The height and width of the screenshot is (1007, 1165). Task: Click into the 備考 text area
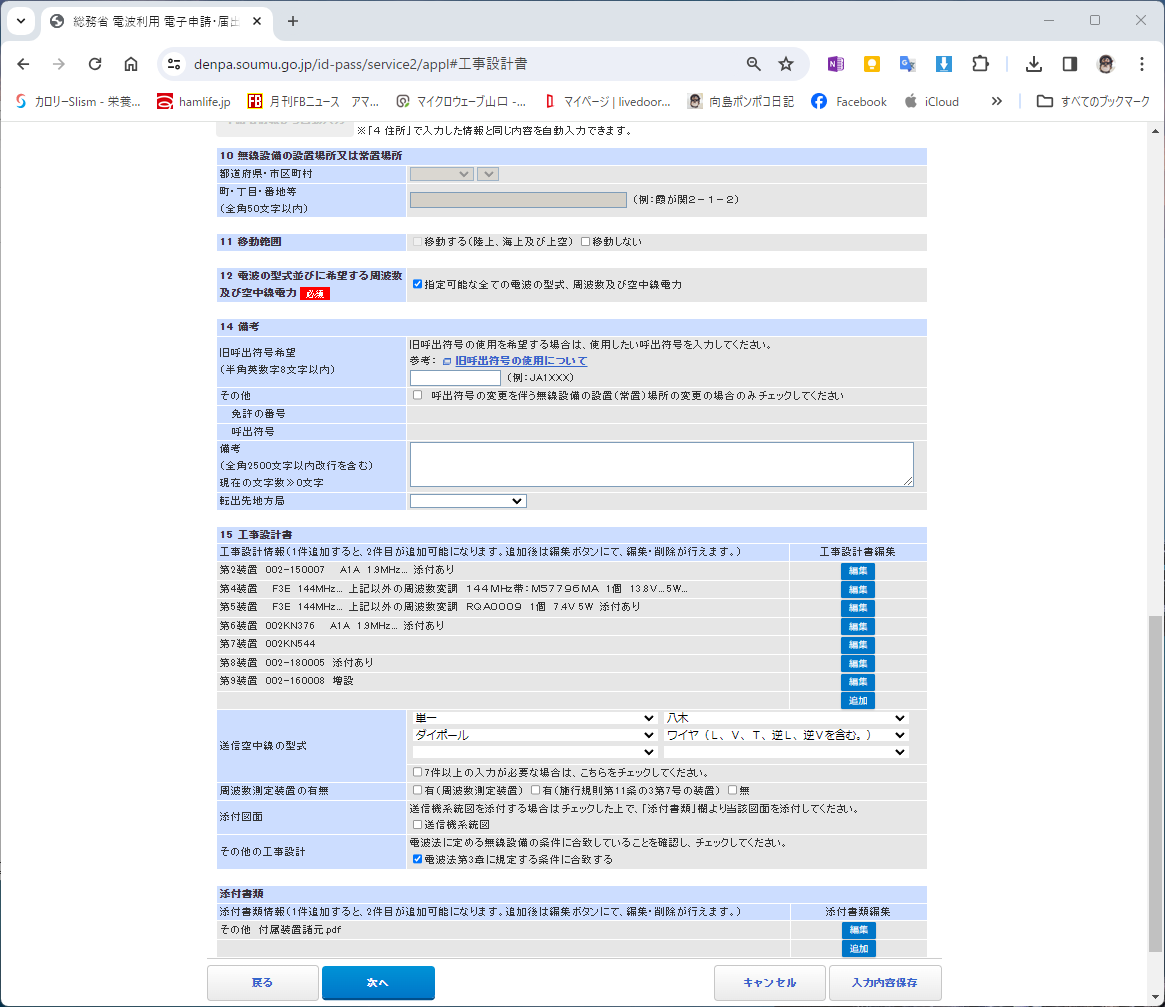click(661, 464)
